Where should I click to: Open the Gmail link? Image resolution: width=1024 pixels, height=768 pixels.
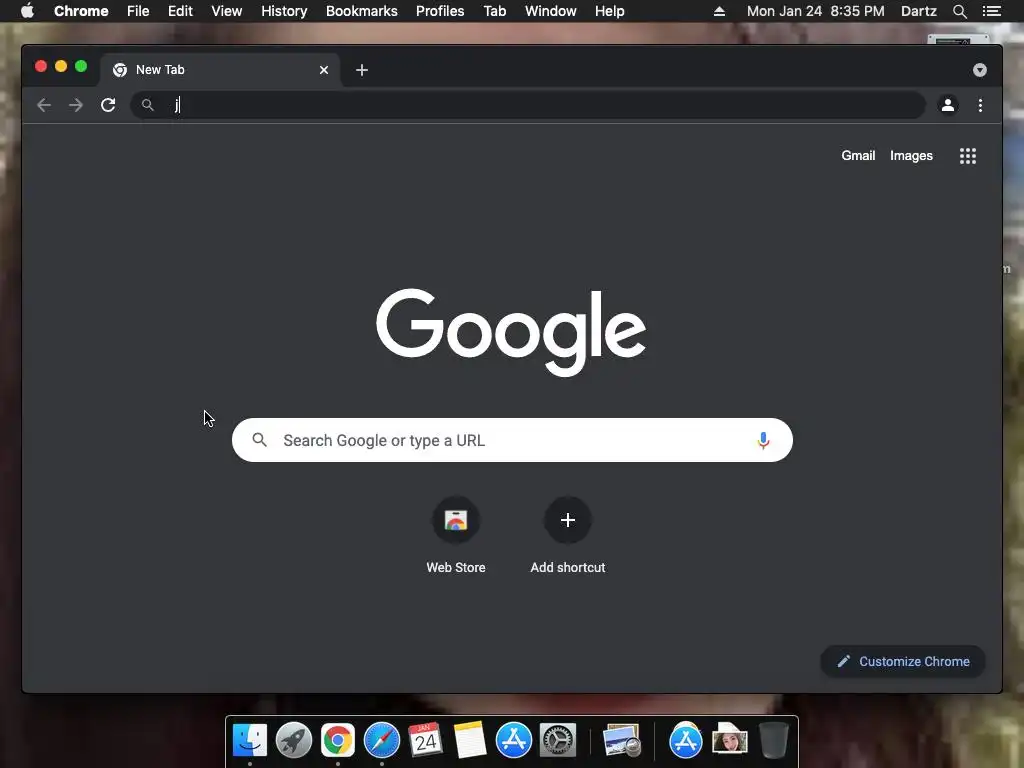(x=857, y=155)
